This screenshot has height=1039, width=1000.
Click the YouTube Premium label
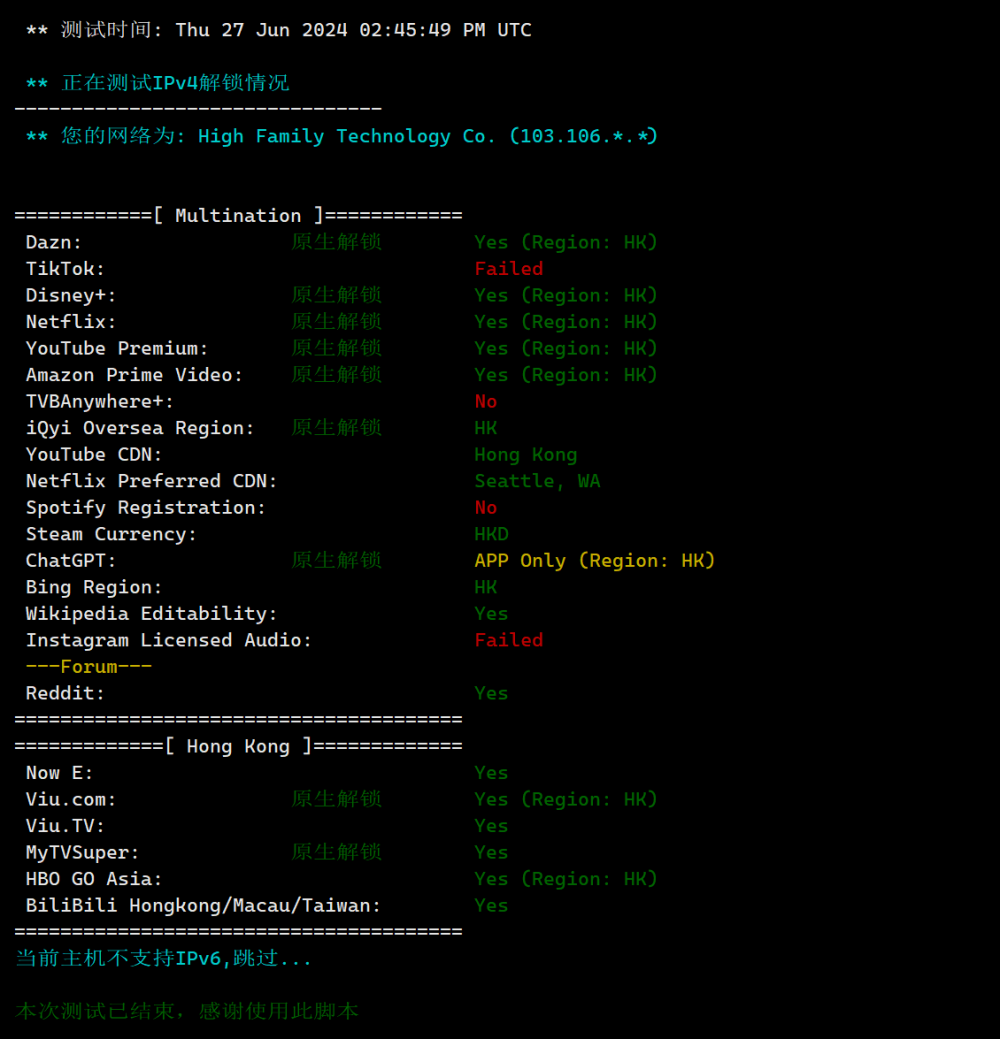pos(117,348)
